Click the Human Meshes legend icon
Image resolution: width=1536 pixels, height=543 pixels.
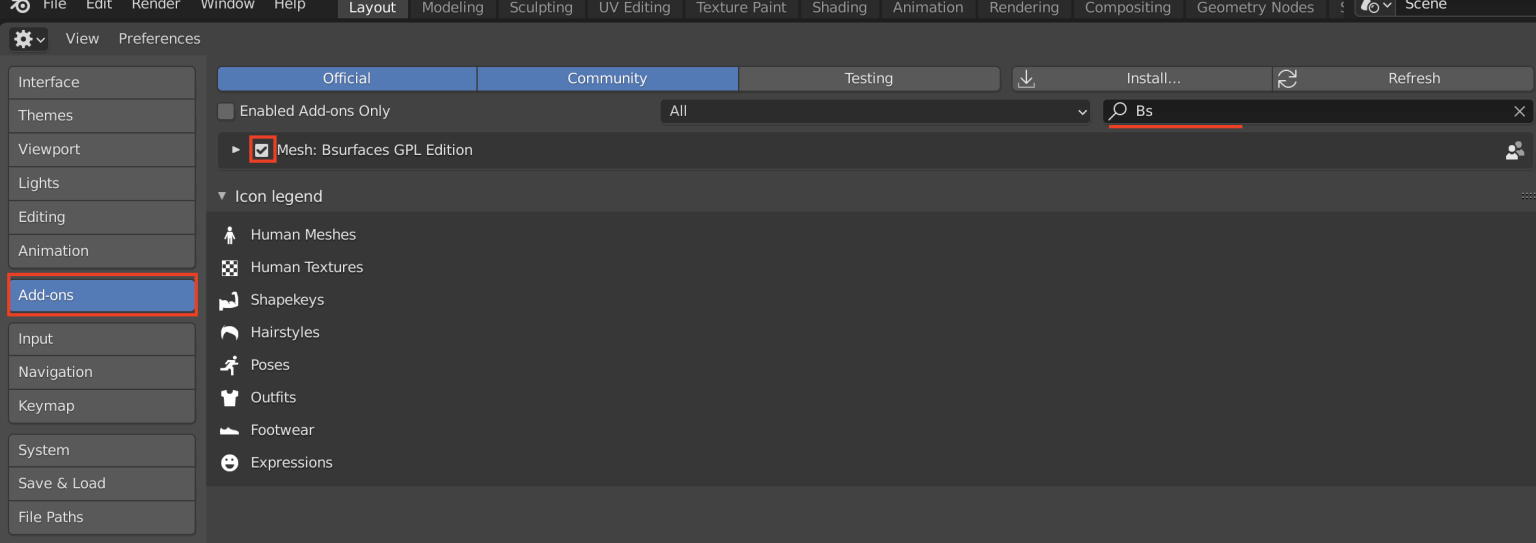click(x=230, y=235)
